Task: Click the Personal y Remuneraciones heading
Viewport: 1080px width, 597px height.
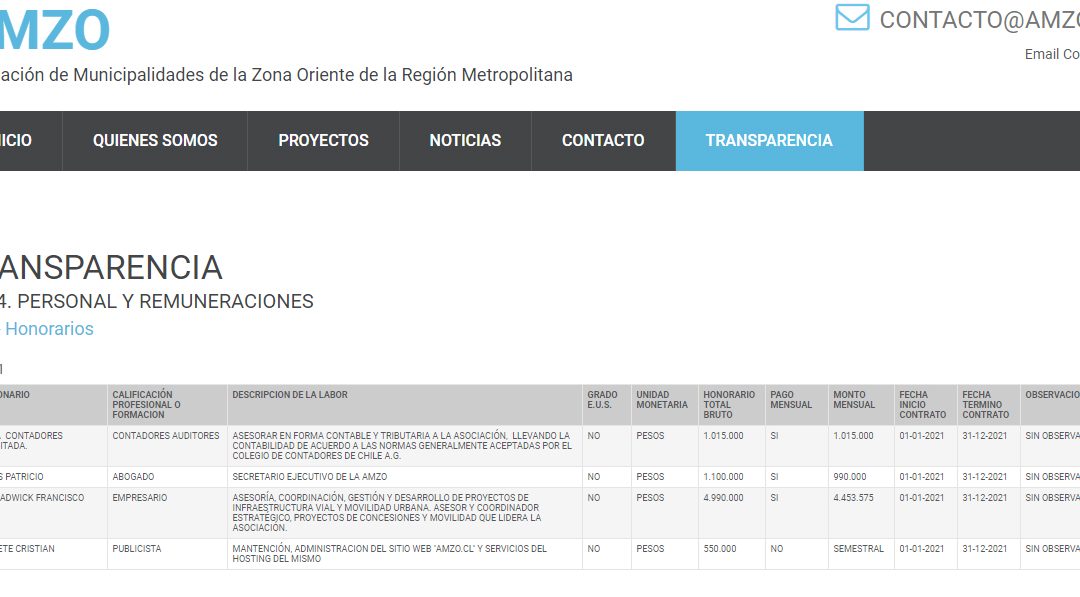Action: tap(157, 301)
